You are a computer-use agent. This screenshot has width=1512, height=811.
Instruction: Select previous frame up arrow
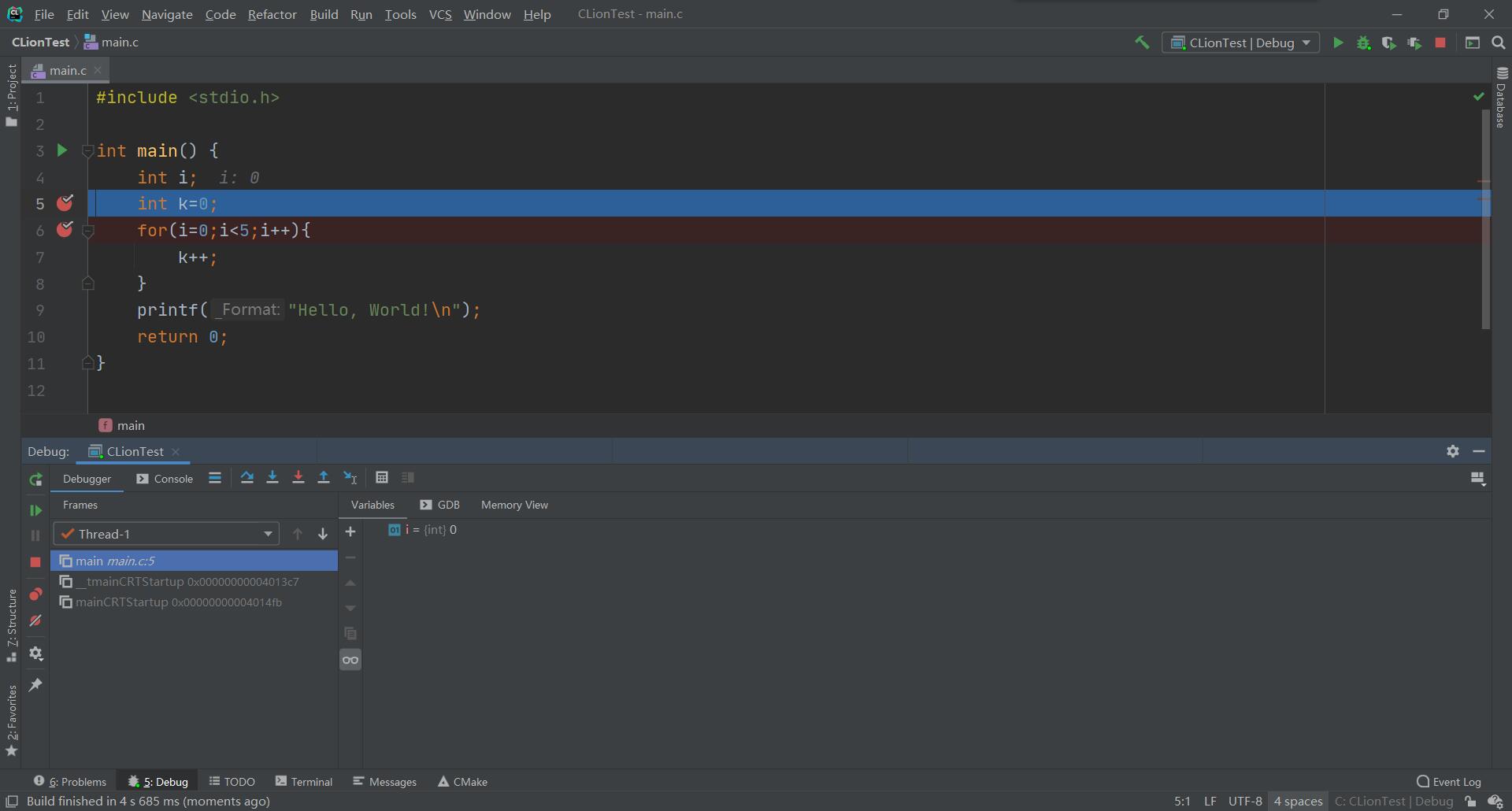tap(297, 534)
